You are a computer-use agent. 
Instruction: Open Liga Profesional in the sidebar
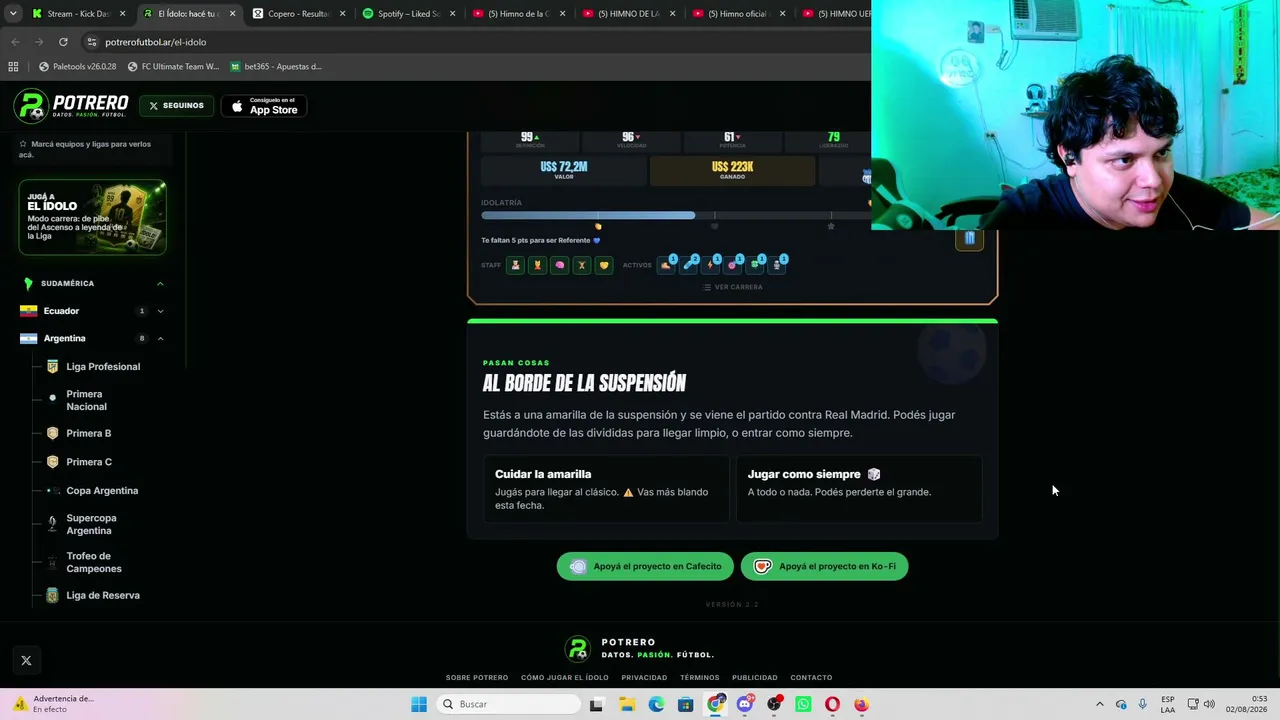coord(103,367)
